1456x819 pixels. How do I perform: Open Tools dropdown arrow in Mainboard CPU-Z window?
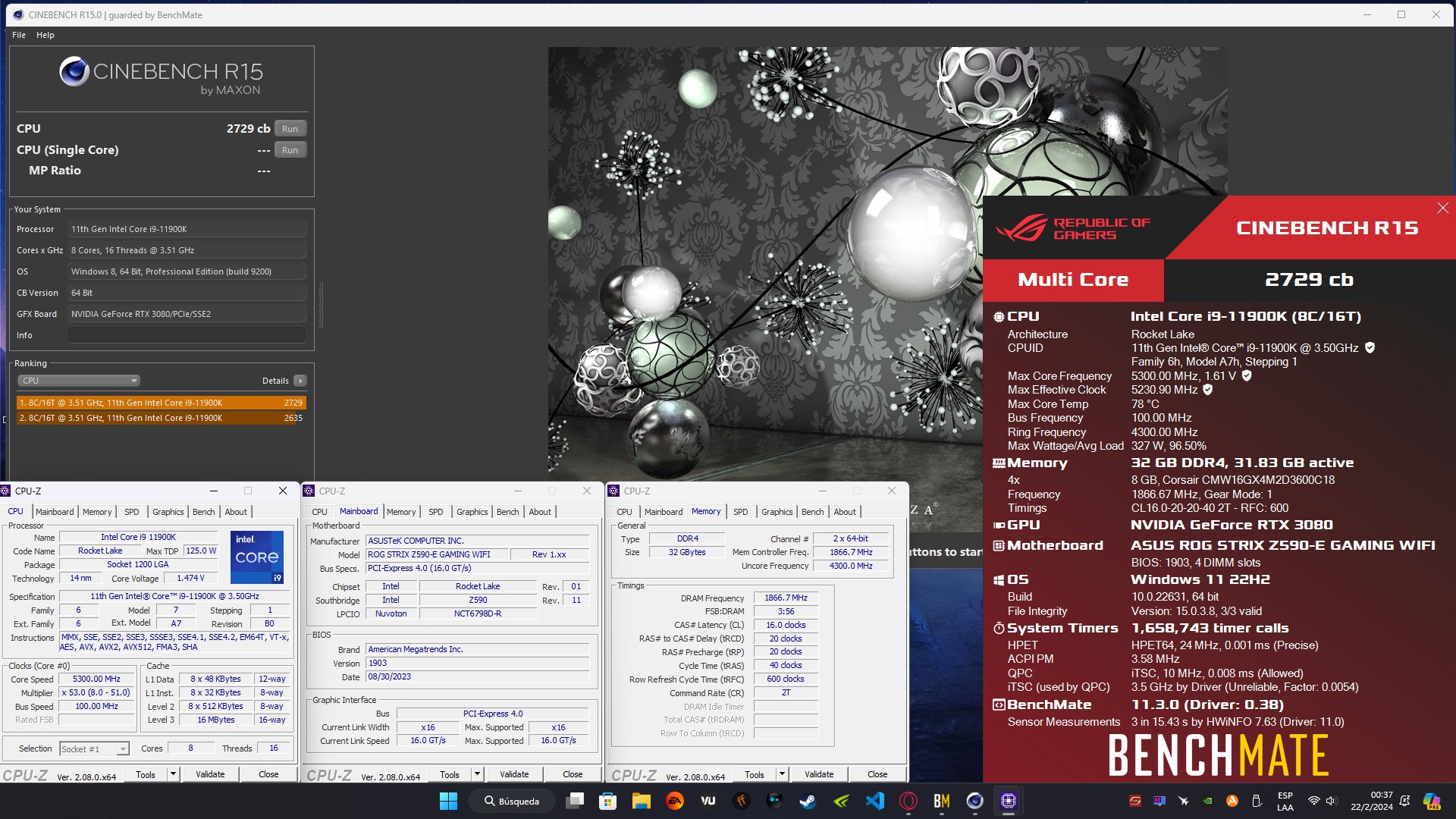[x=477, y=774]
